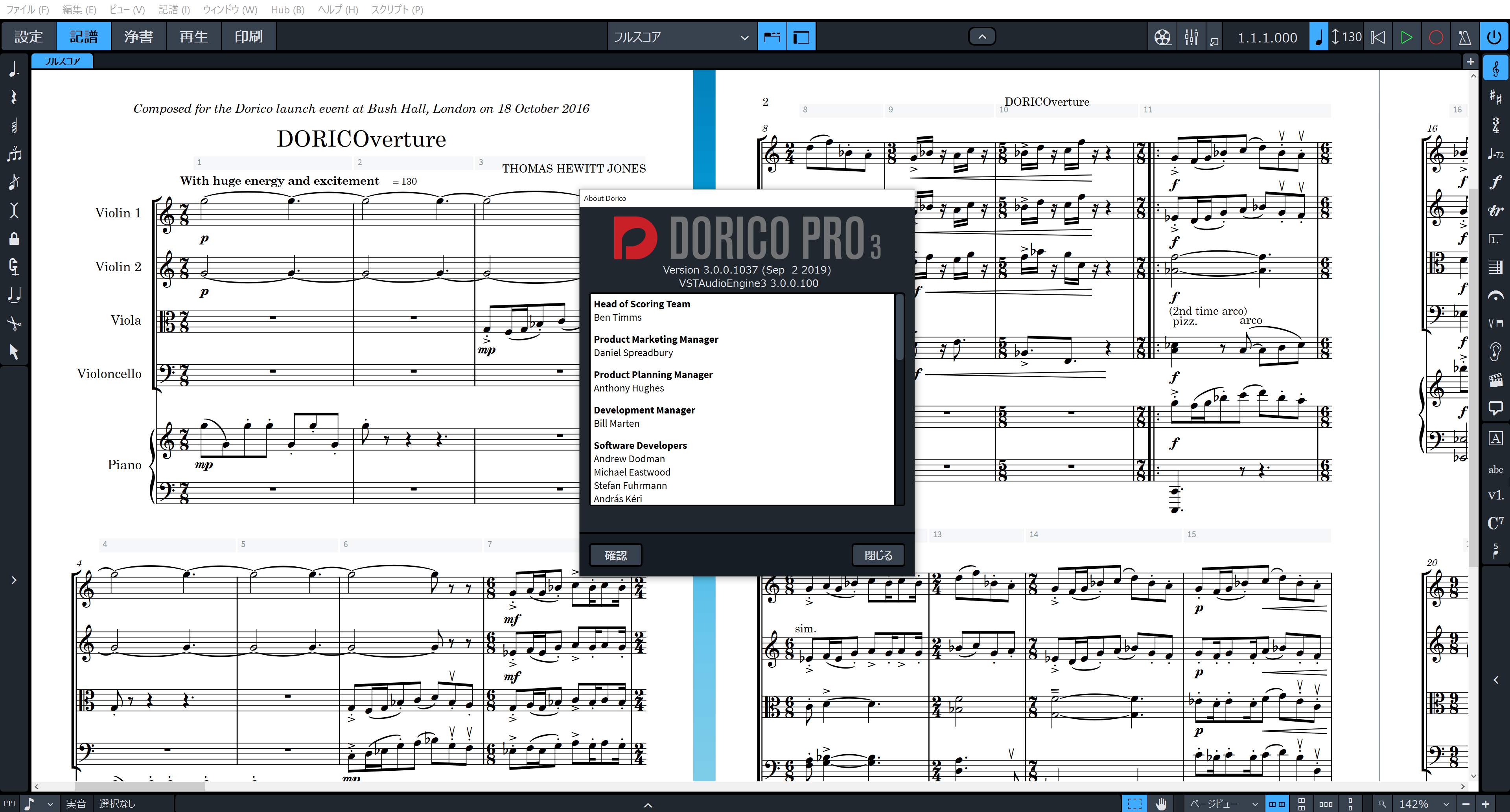The height and width of the screenshot is (812, 1510).
Task: Open the ファイル (F) menu
Action: pyautogui.click(x=27, y=9)
